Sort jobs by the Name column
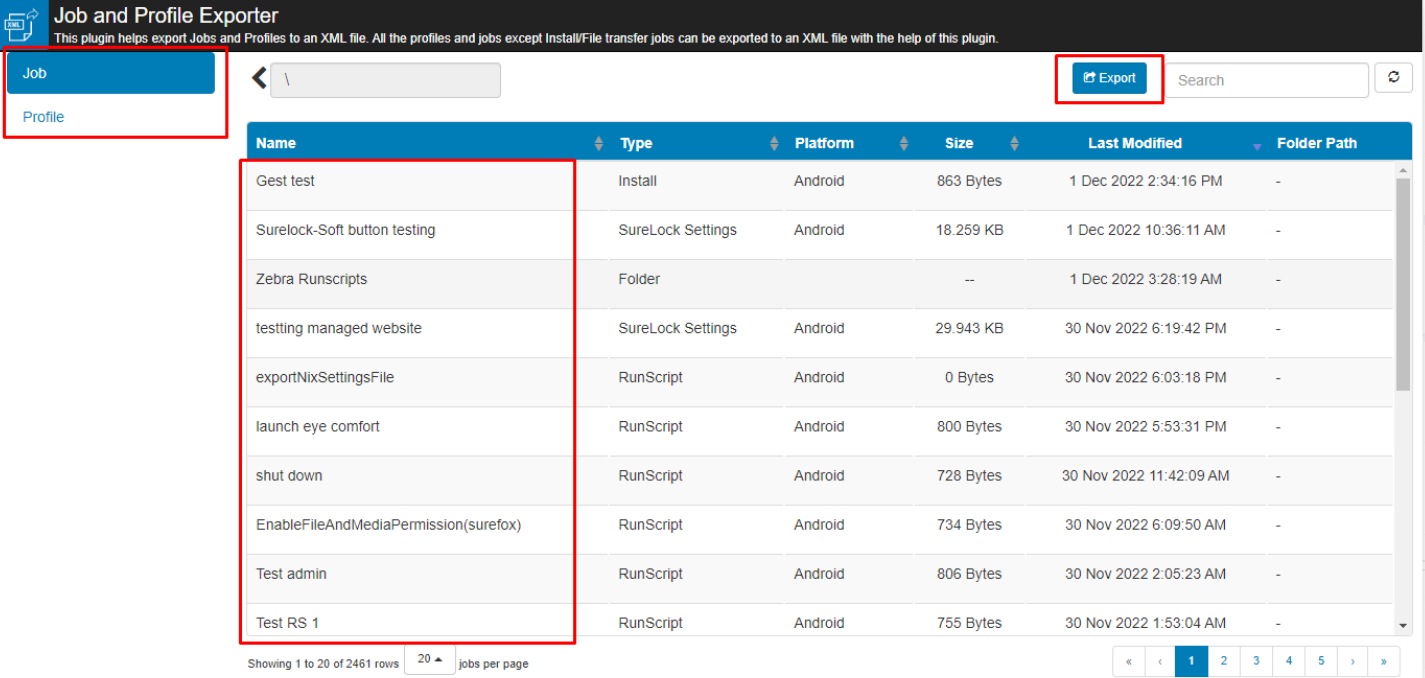 coord(597,142)
